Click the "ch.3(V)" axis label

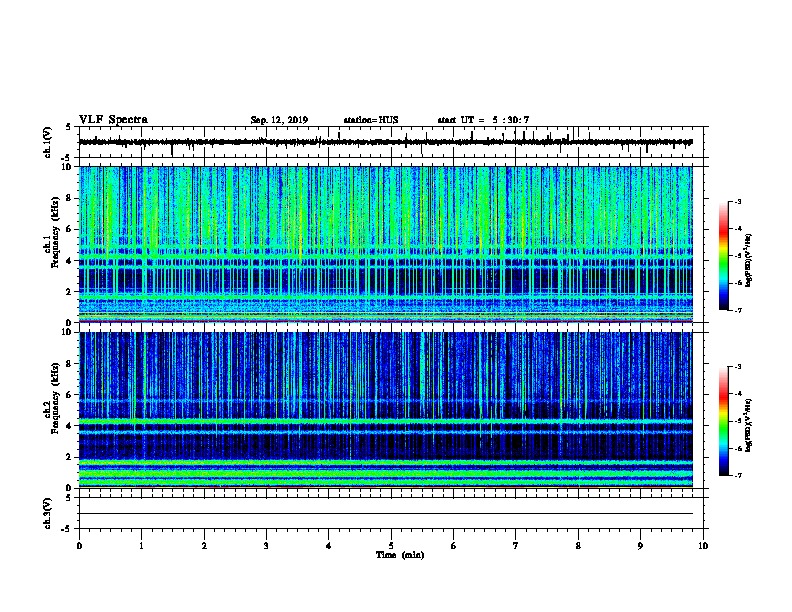48,513
